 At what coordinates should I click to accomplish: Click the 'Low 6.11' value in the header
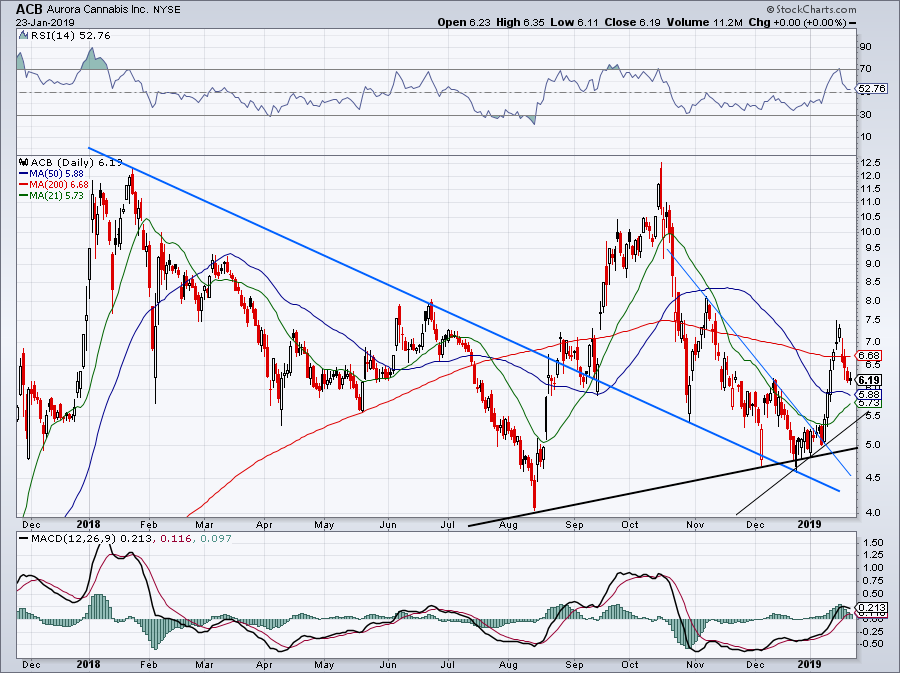pos(575,22)
